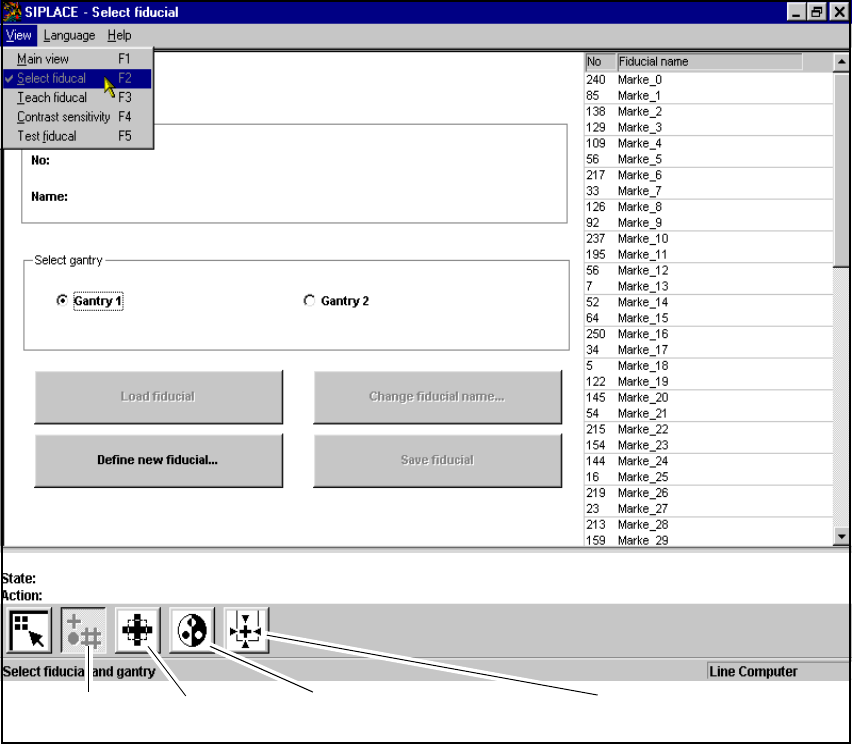852x744 pixels.
Task: Click the SIPLACE title bar application icon
Action: pyautogui.click(x=11, y=11)
